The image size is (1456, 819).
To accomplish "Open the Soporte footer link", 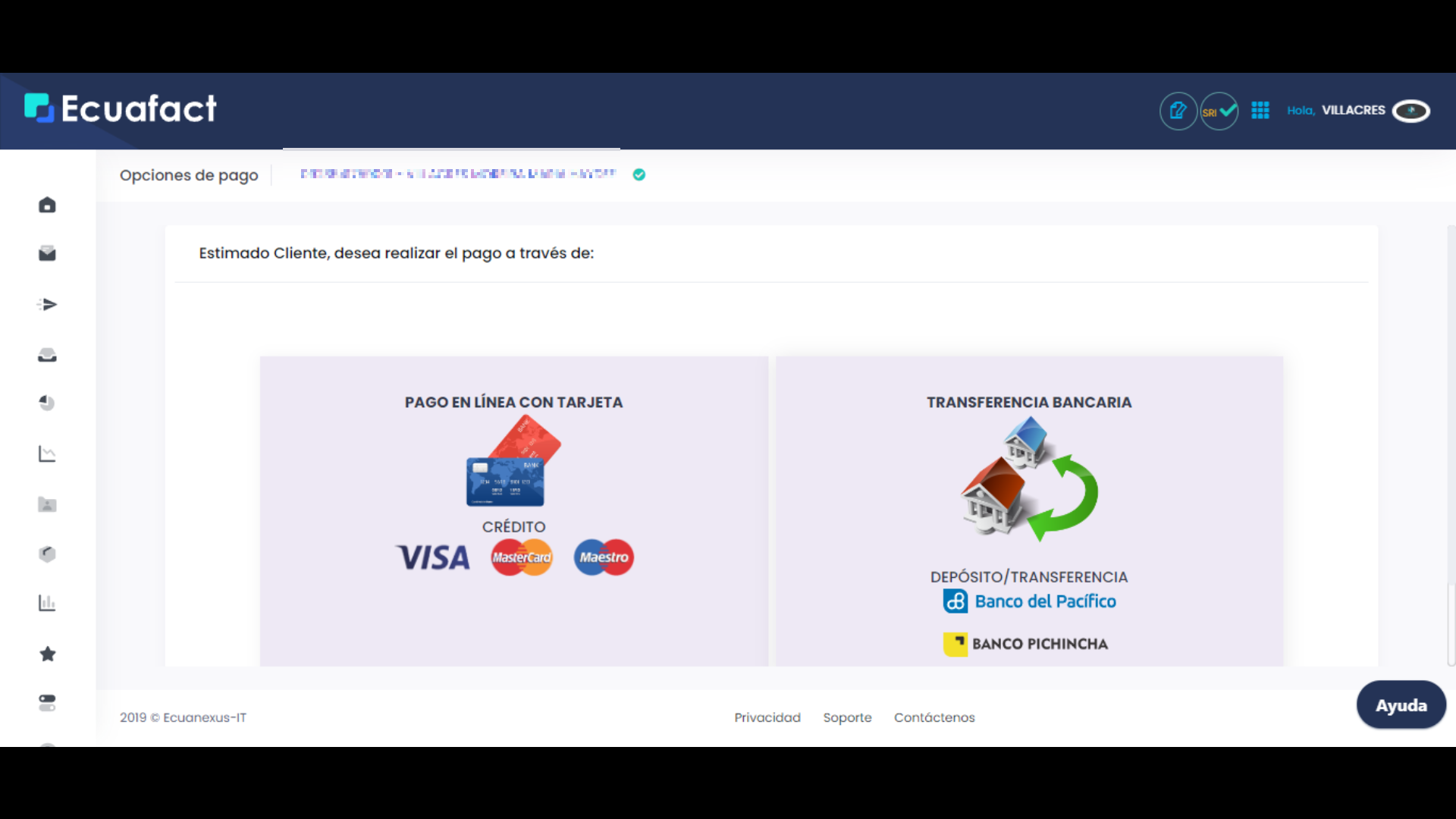I will (847, 717).
